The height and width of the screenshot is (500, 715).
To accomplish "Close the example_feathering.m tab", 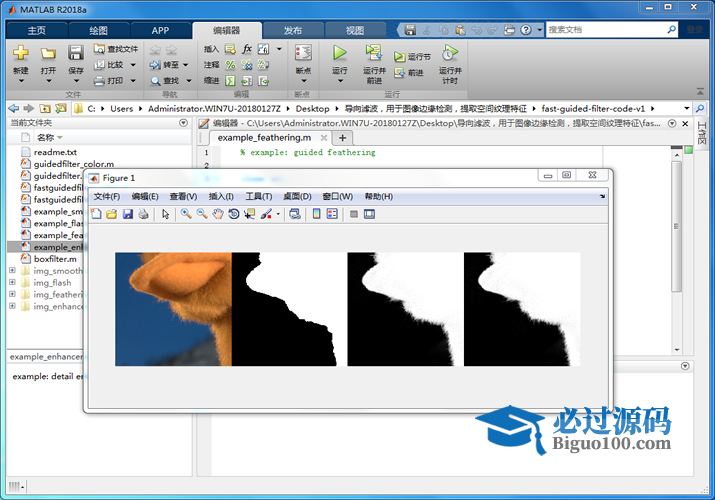I will click(x=324, y=138).
